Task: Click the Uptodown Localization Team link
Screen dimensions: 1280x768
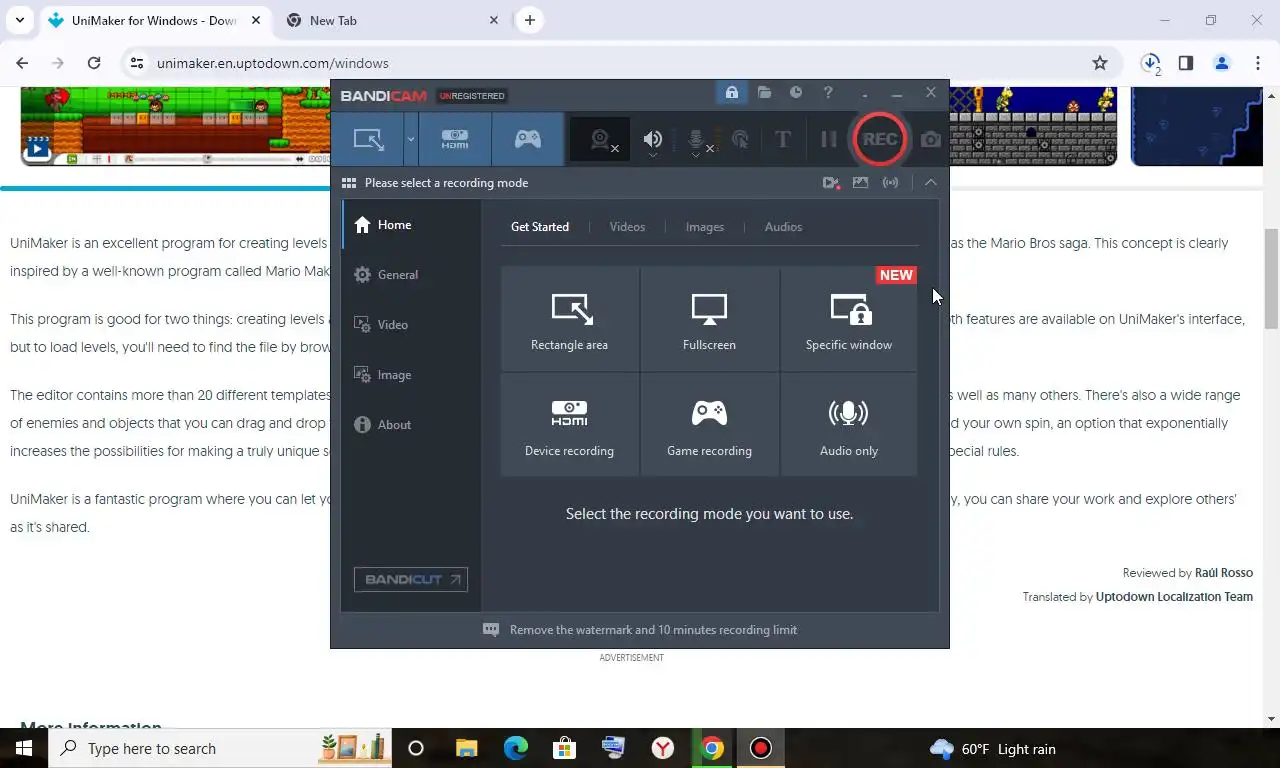Action: [1174, 597]
